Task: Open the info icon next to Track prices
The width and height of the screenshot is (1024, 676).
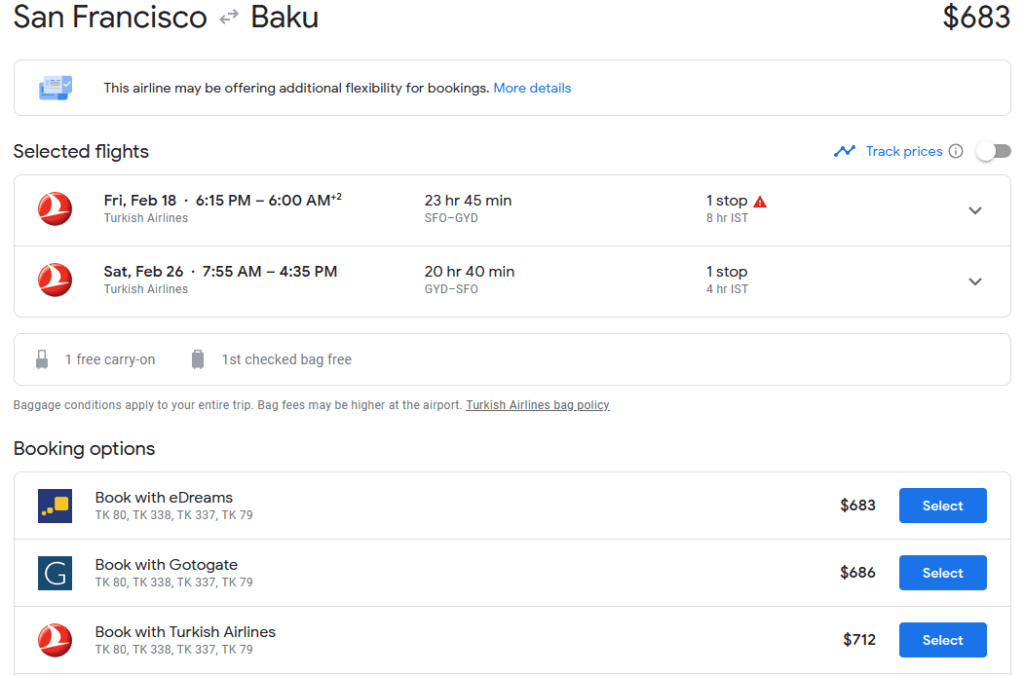Action: pos(957,151)
